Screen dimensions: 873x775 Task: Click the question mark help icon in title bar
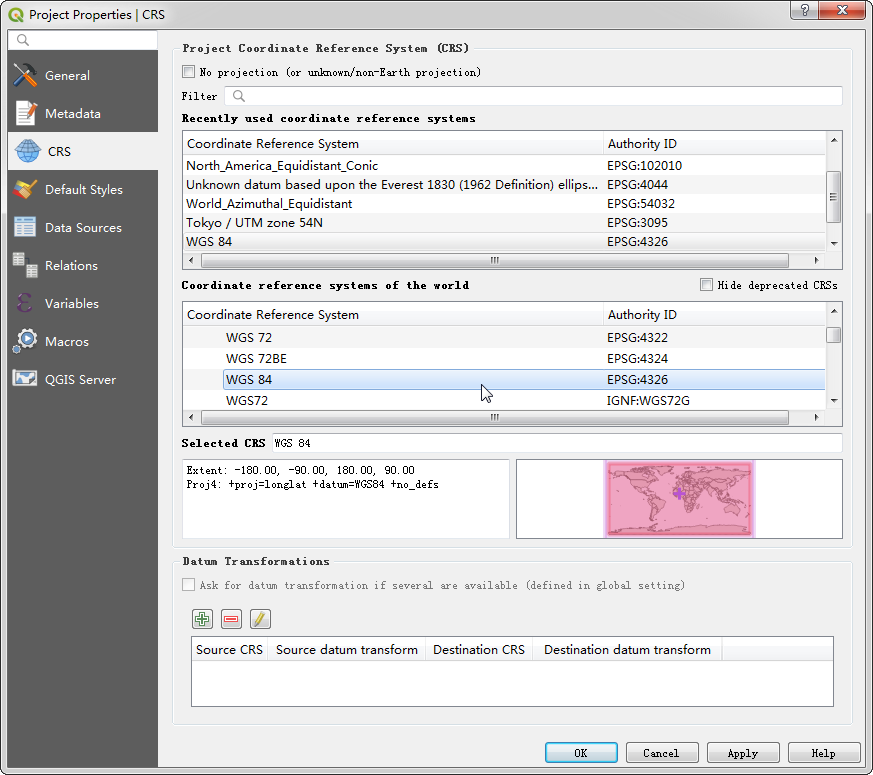805,9
